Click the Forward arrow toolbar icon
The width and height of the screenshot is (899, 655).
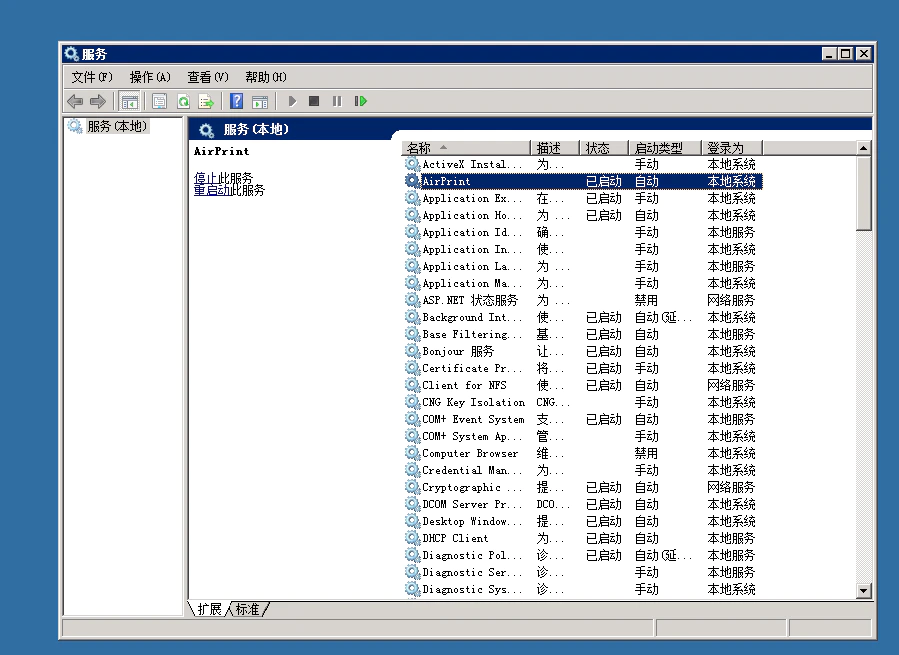(x=97, y=101)
